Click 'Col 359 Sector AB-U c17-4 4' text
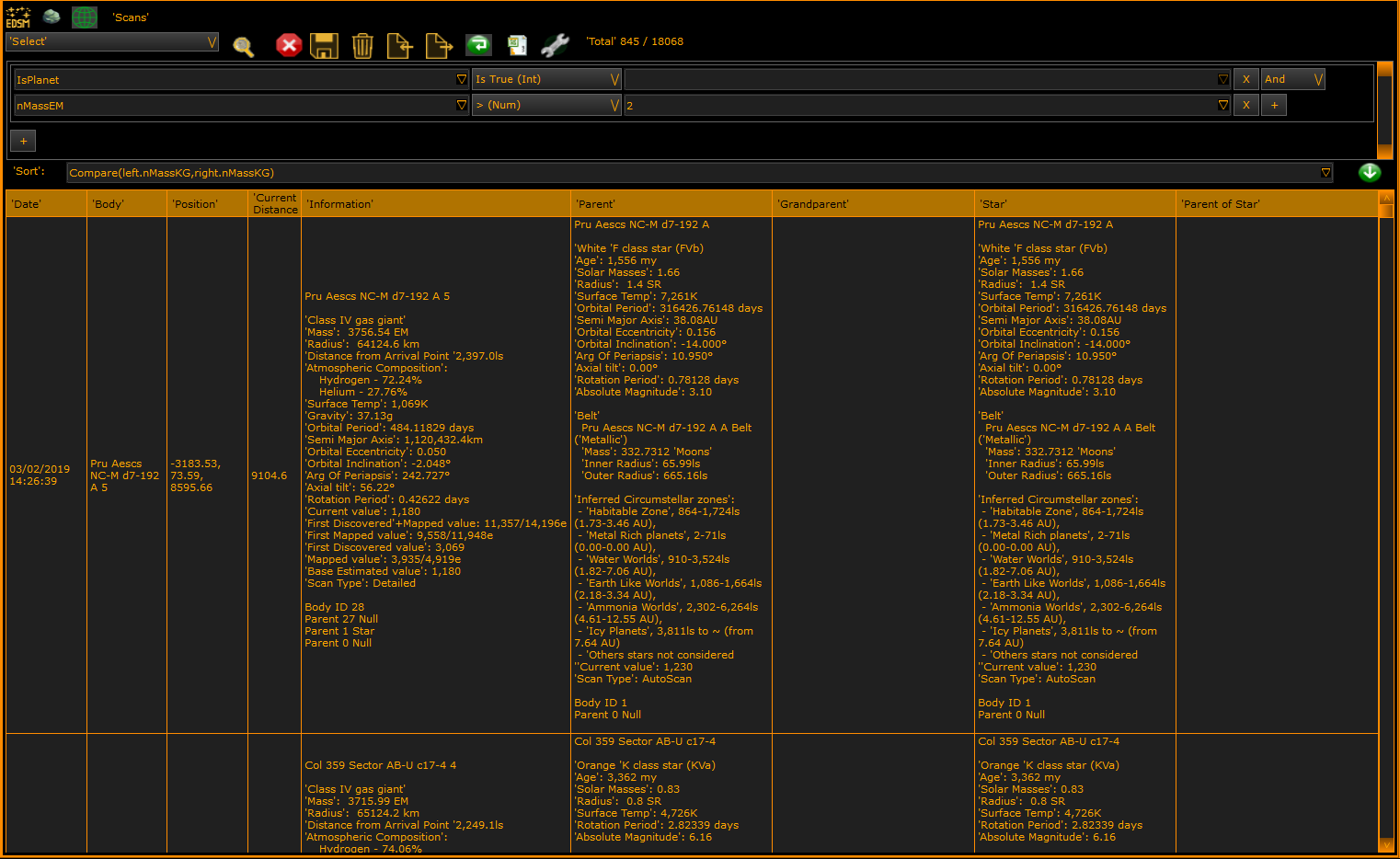The height and width of the screenshot is (859, 1400). coord(380,765)
